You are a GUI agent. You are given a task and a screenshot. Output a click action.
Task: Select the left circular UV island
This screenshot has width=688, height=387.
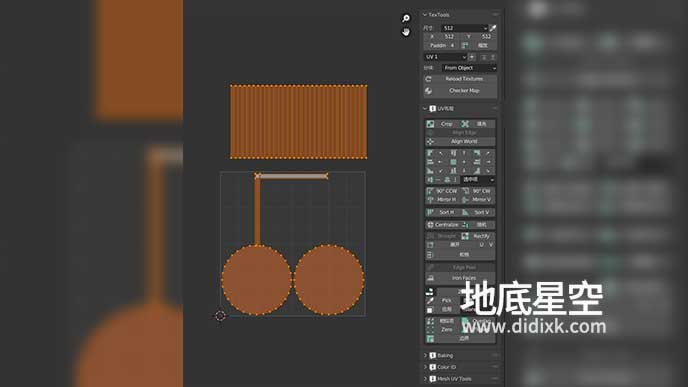[256, 280]
